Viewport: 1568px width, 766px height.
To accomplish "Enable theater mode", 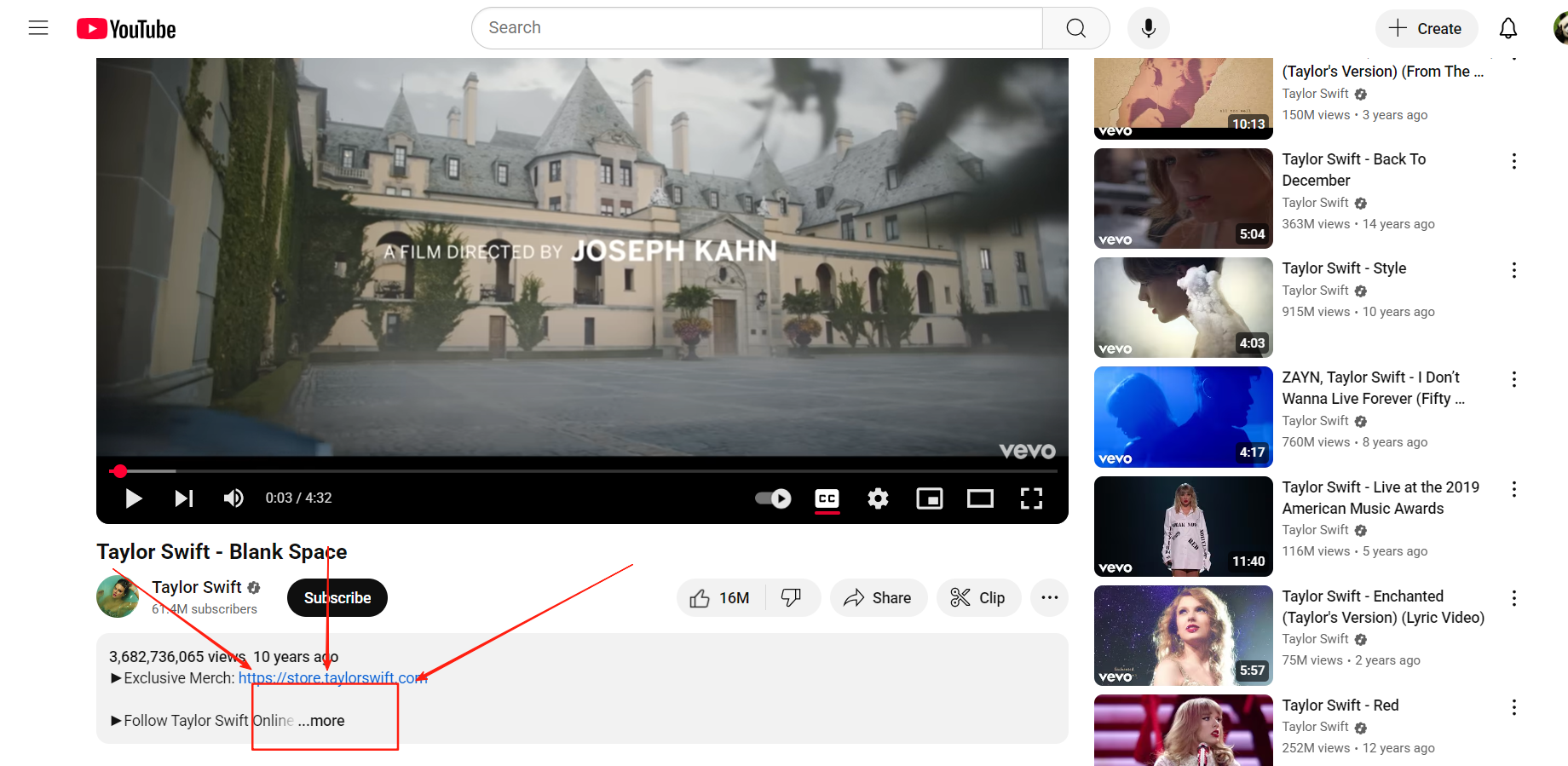I will [x=980, y=498].
